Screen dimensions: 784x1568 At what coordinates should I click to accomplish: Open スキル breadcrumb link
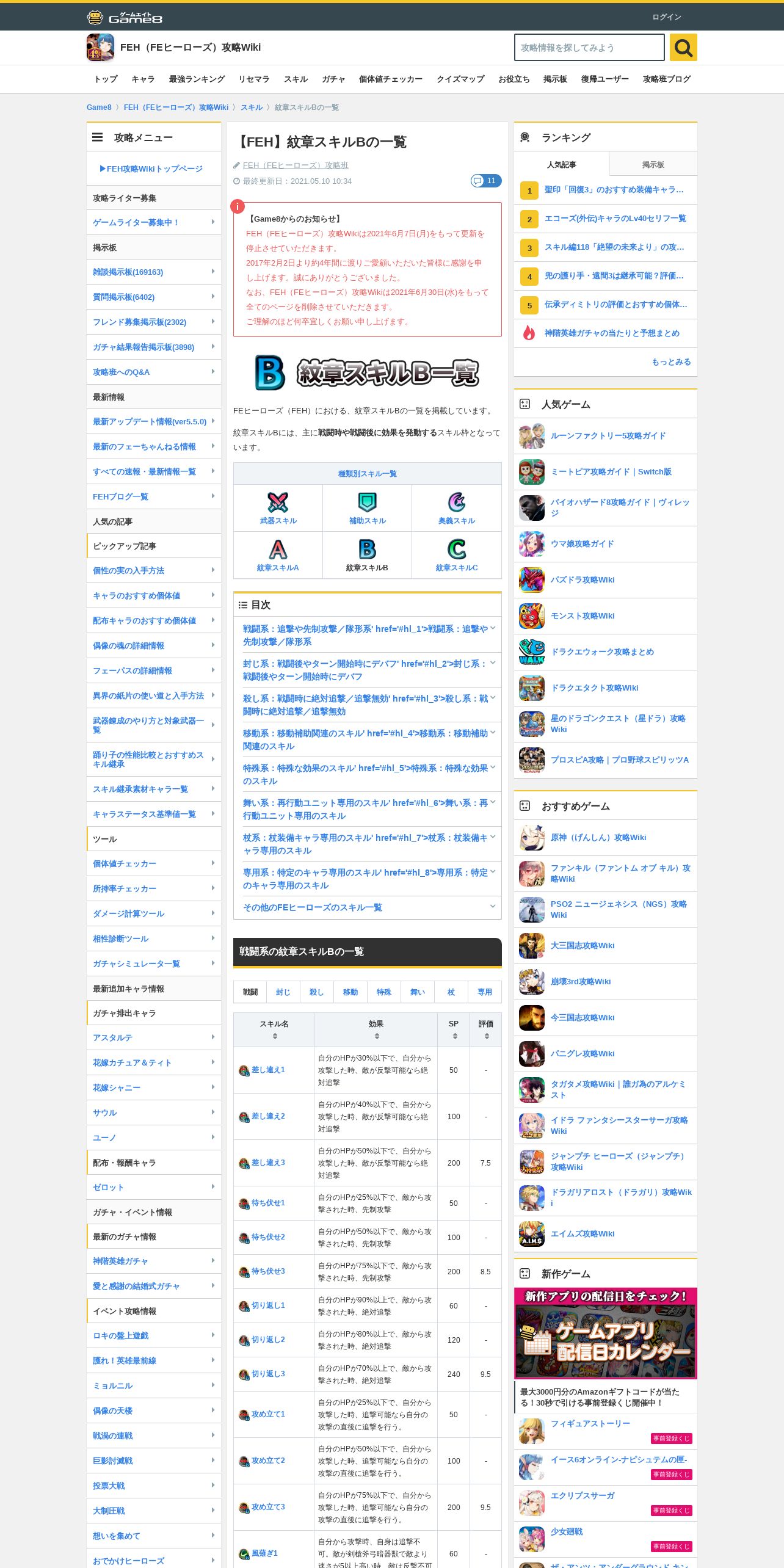251,107
